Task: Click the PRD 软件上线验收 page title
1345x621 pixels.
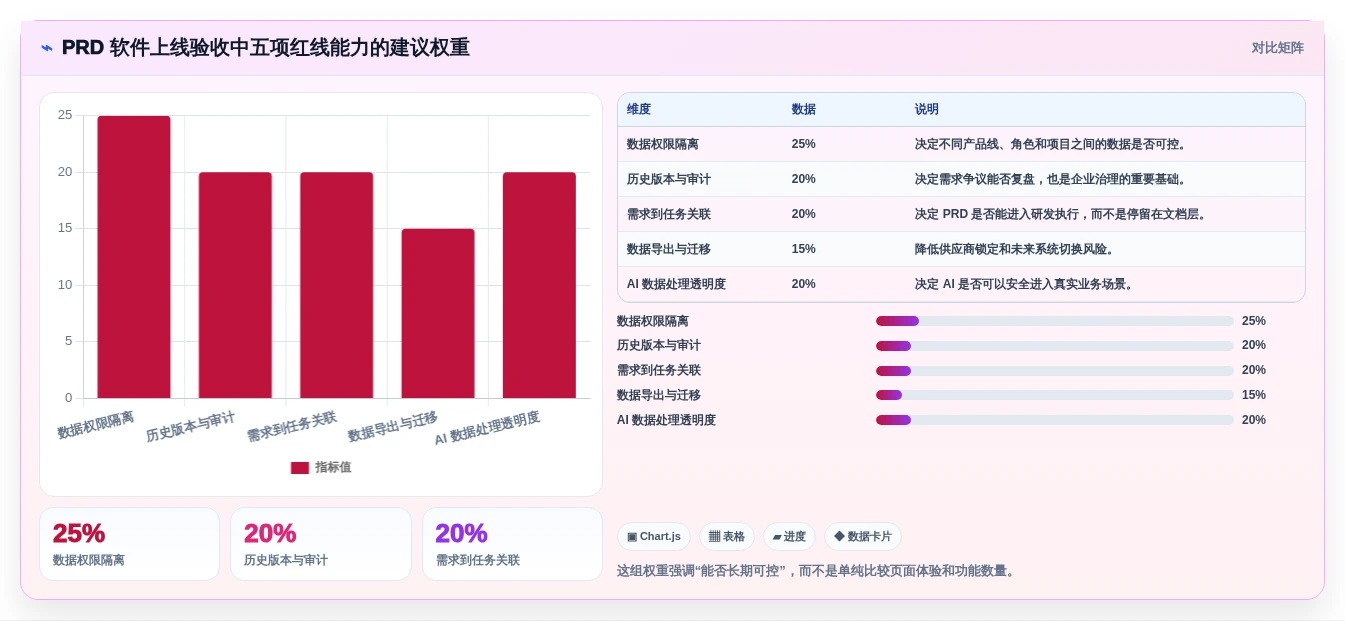Action: tap(265, 48)
